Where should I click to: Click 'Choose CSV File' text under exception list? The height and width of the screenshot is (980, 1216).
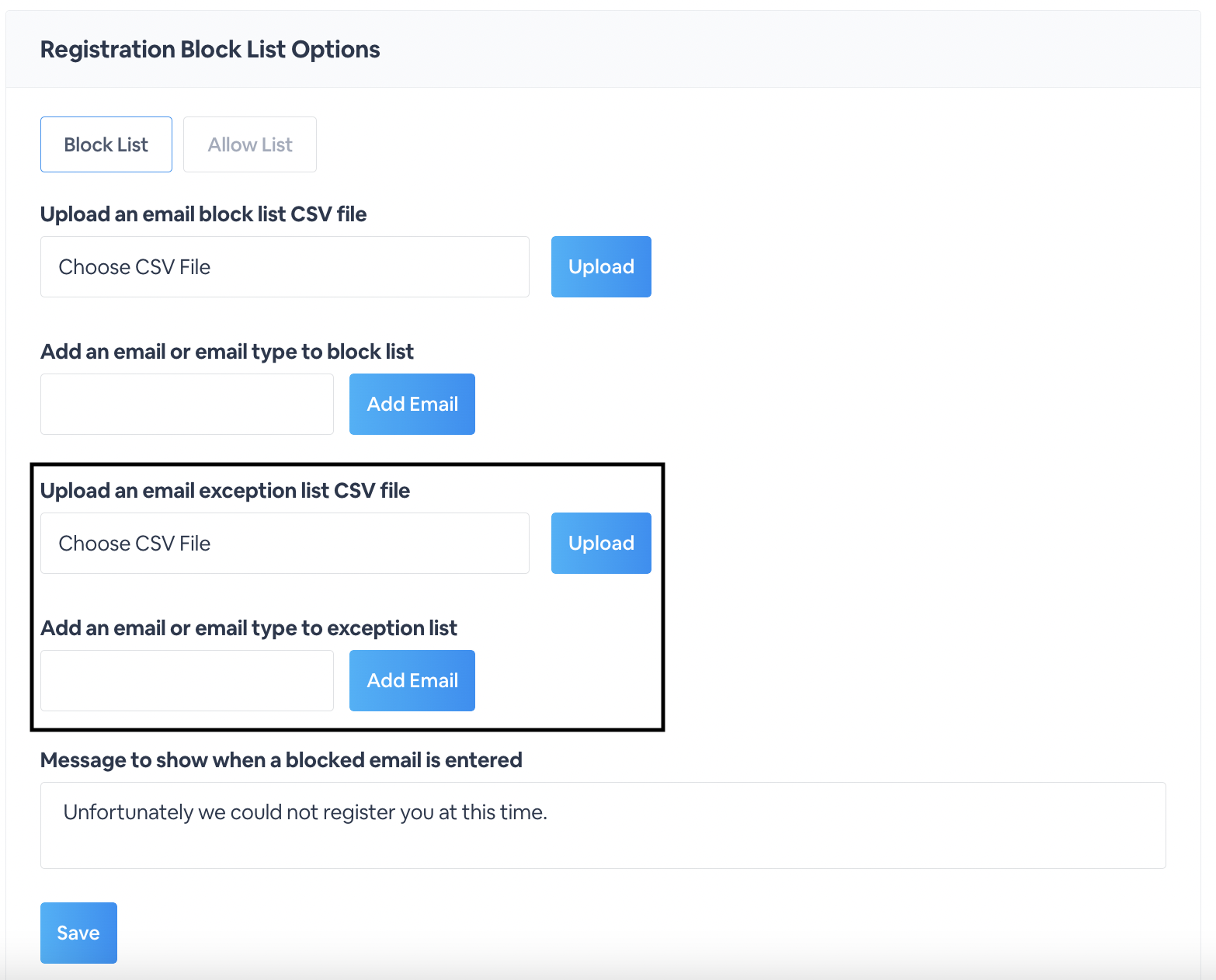(134, 544)
